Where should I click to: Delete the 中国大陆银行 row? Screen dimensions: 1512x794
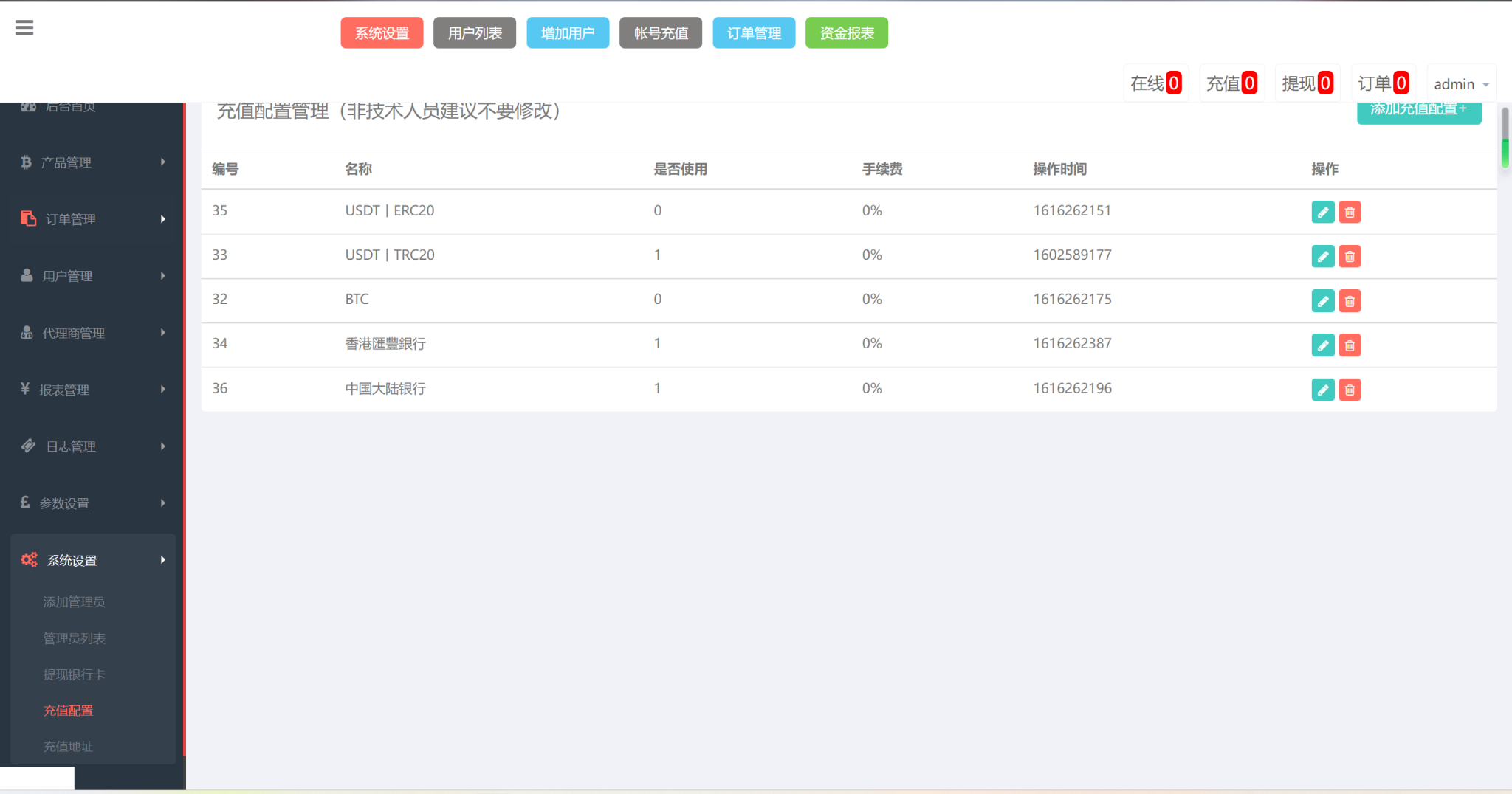[x=1350, y=390]
